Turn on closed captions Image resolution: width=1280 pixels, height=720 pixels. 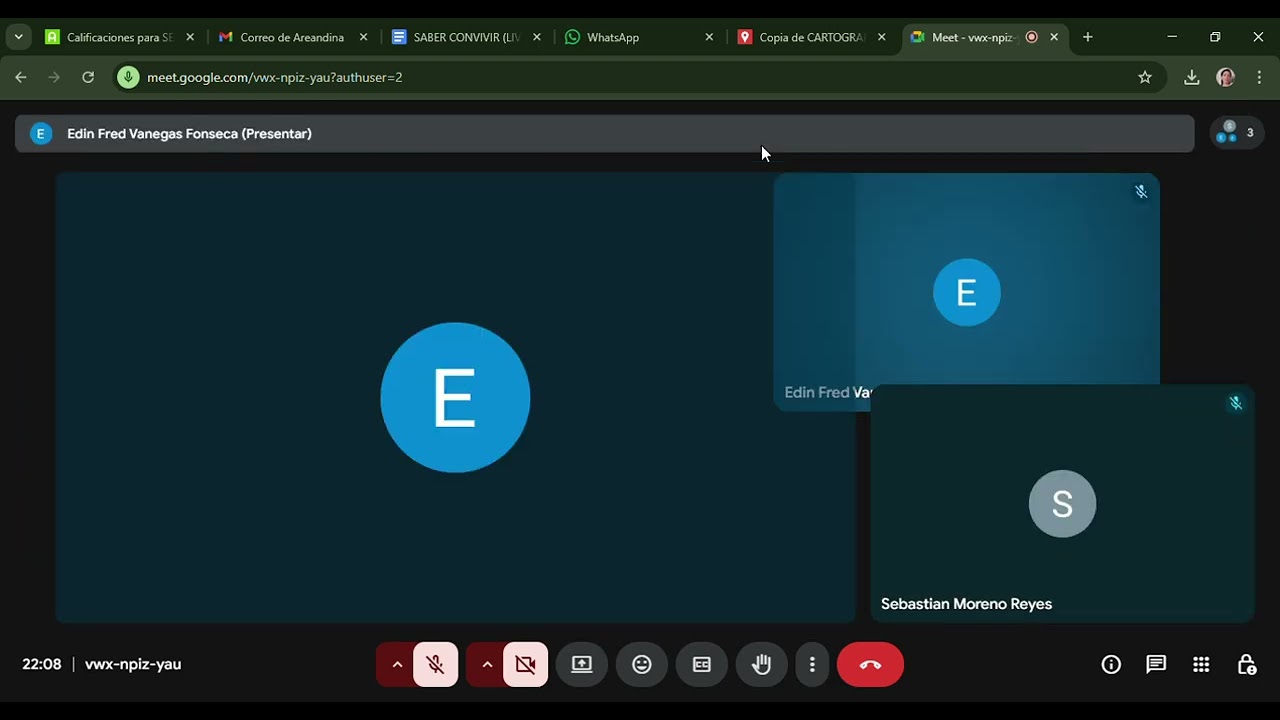pos(702,664)
